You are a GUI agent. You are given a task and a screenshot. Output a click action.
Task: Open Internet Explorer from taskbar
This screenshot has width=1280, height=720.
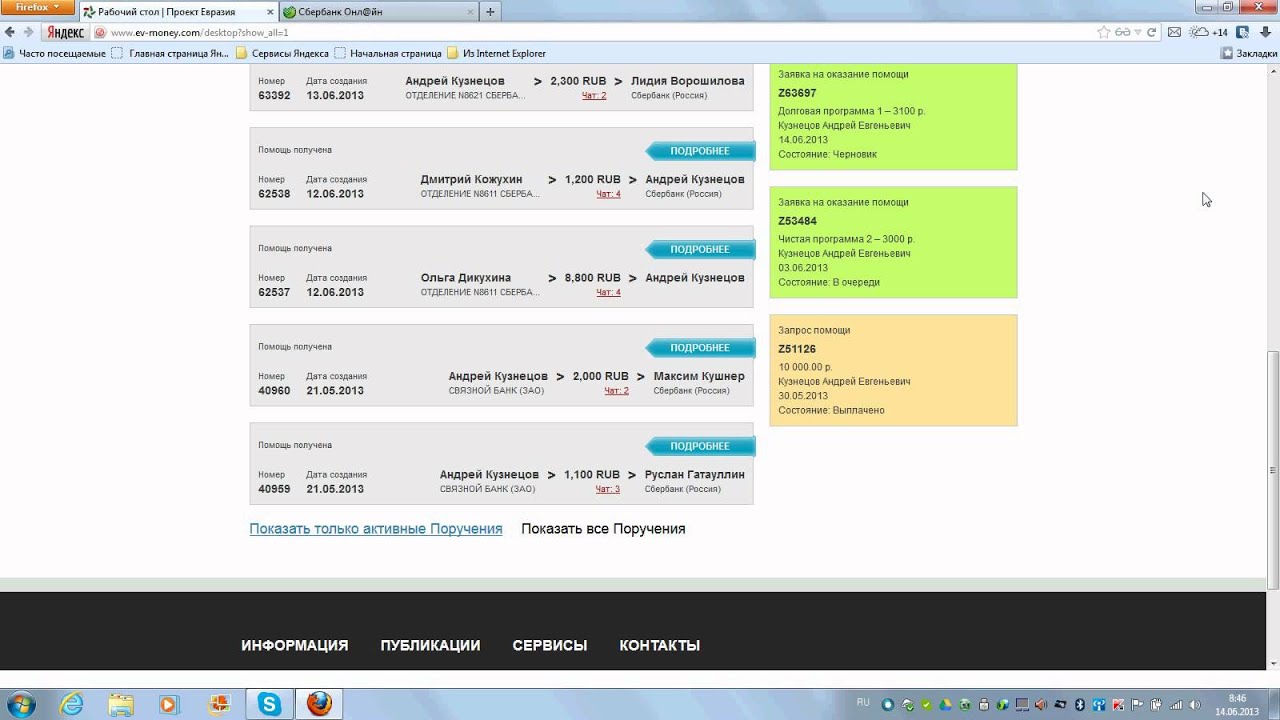click(72, 704)
